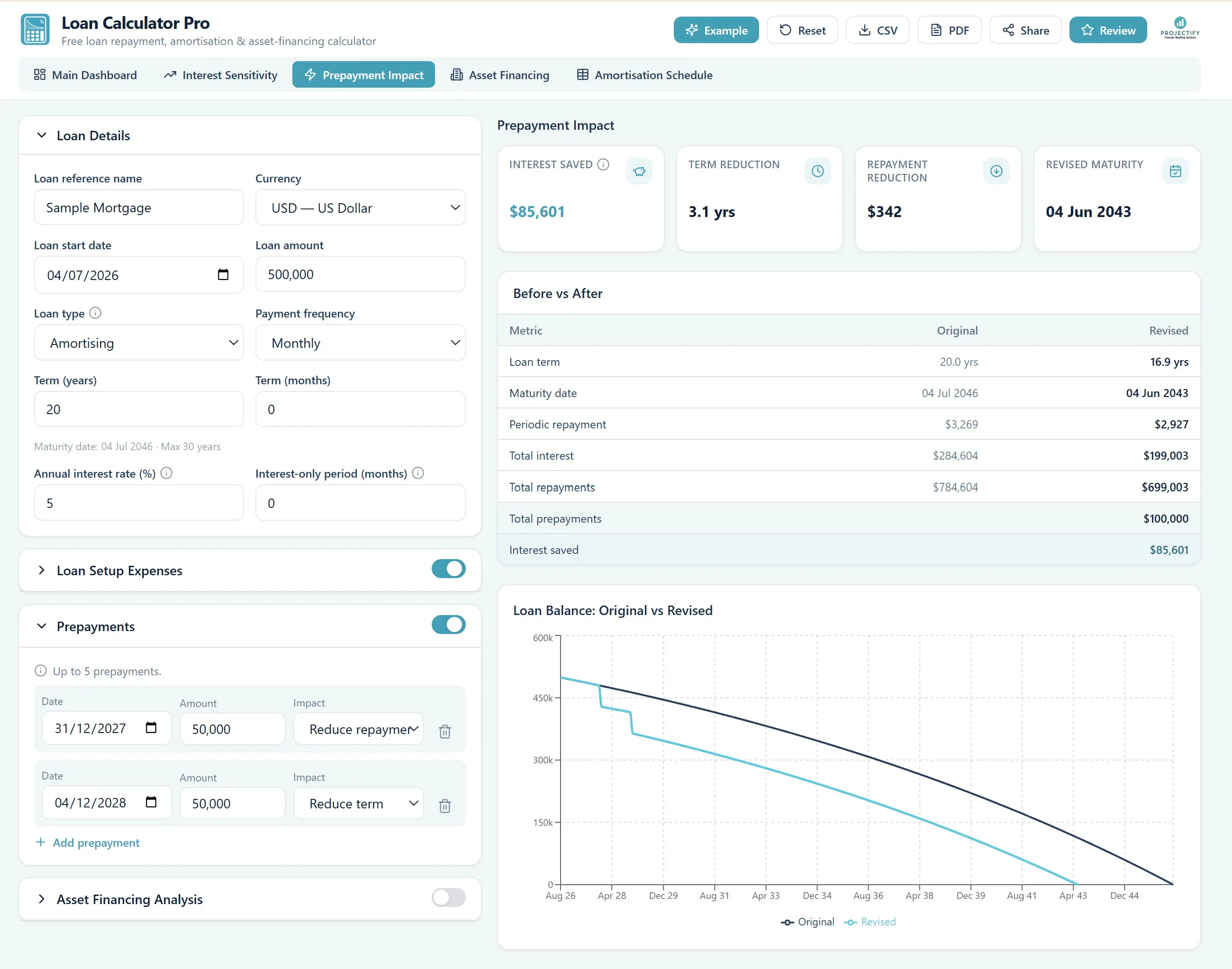Viewport: 1232px width, 969px height.
Task: Toggle Revised series in chart legend
Action: click(870, 922)
